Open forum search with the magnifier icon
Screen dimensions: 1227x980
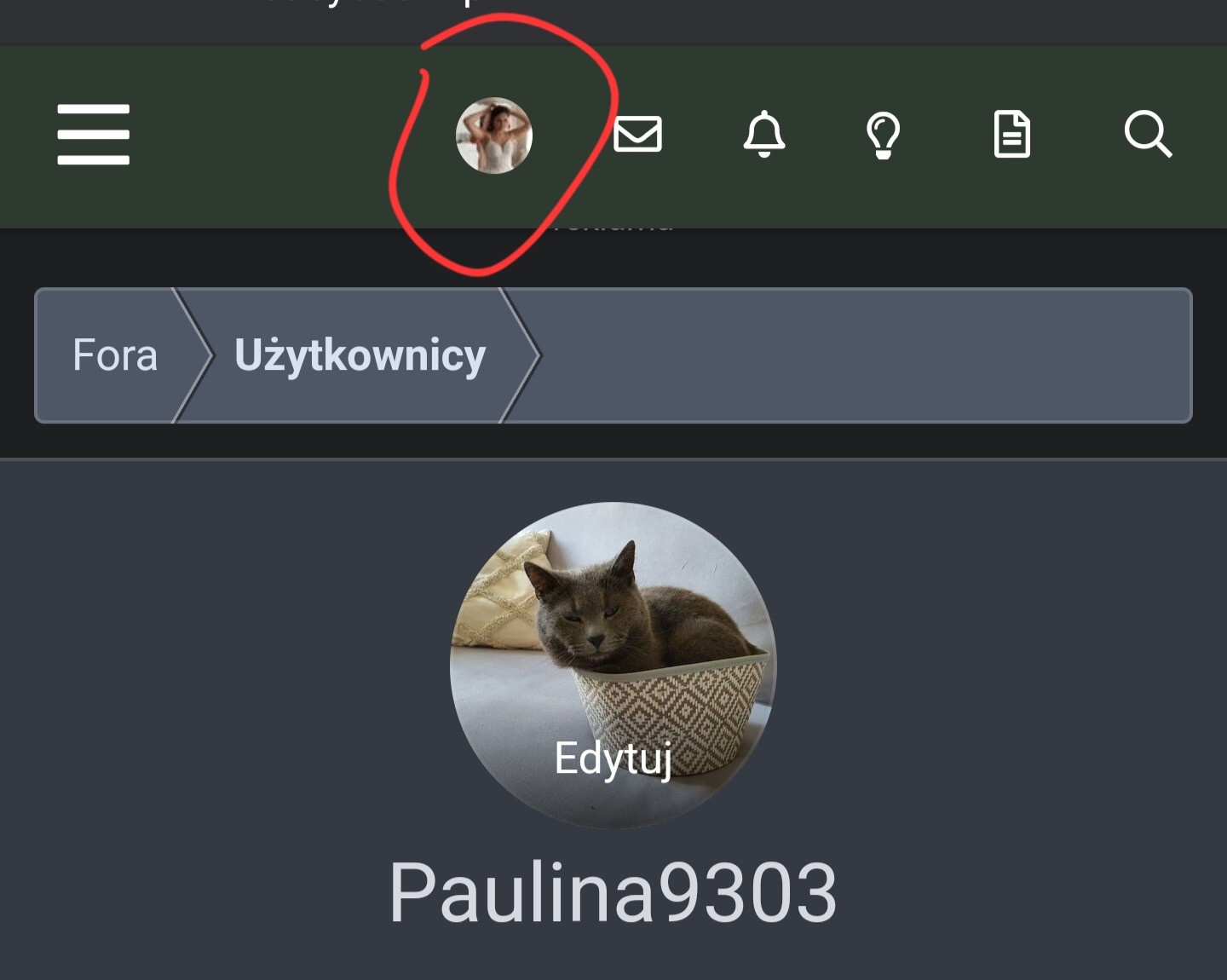tap(1148, 135)
